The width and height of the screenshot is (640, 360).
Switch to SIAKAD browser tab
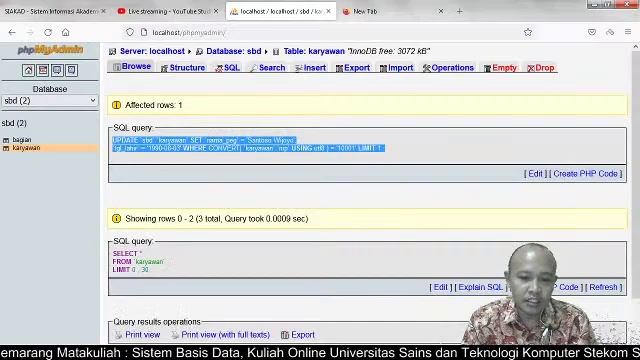[x=51, y=11]
